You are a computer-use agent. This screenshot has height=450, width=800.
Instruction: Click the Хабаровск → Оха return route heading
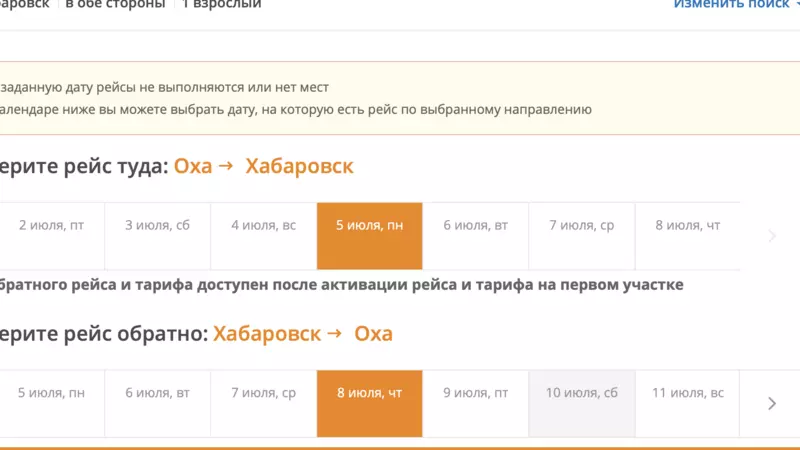pos(302,333)
